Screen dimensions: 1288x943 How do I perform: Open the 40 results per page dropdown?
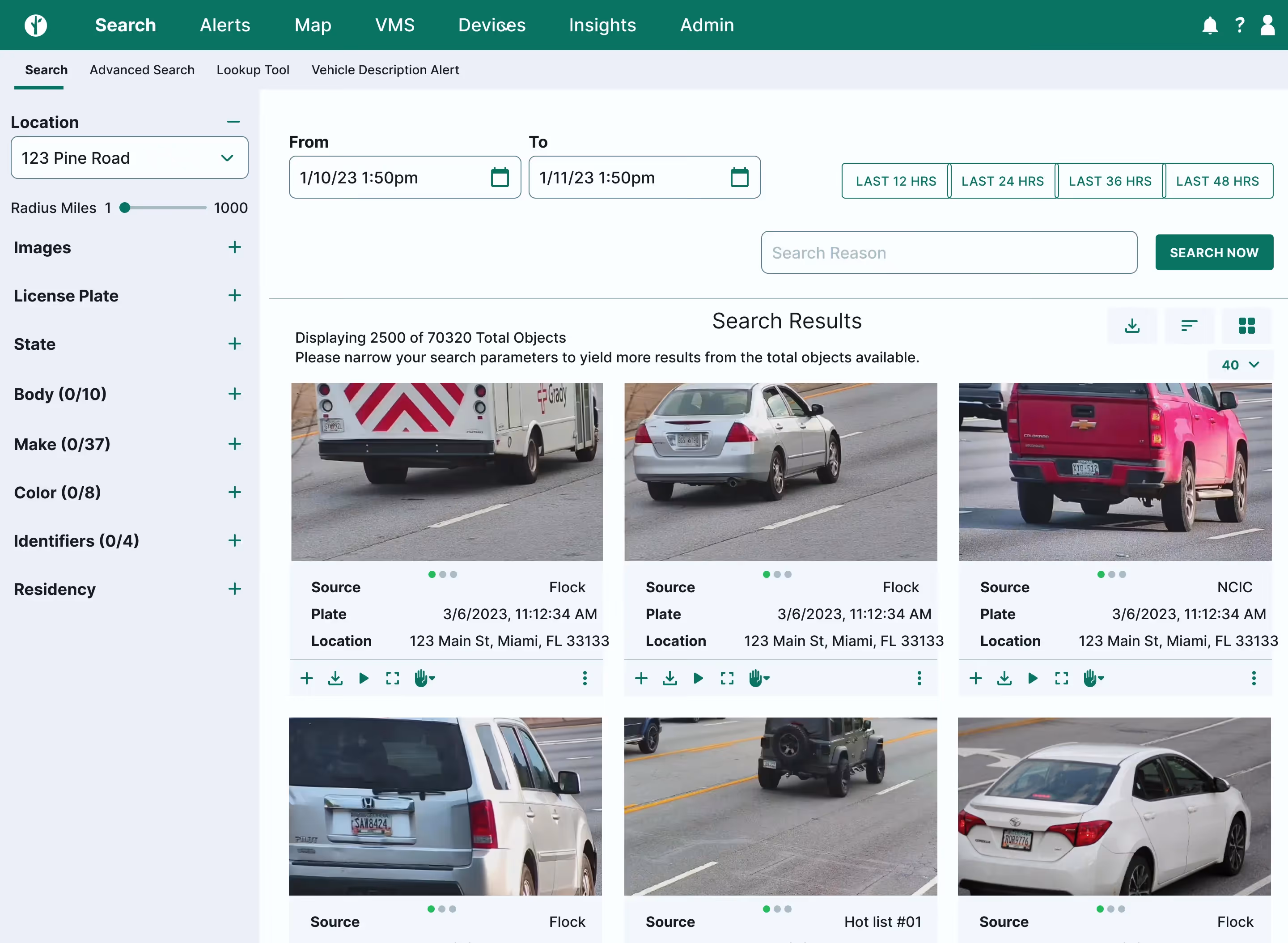click(x=1240, y=365)
